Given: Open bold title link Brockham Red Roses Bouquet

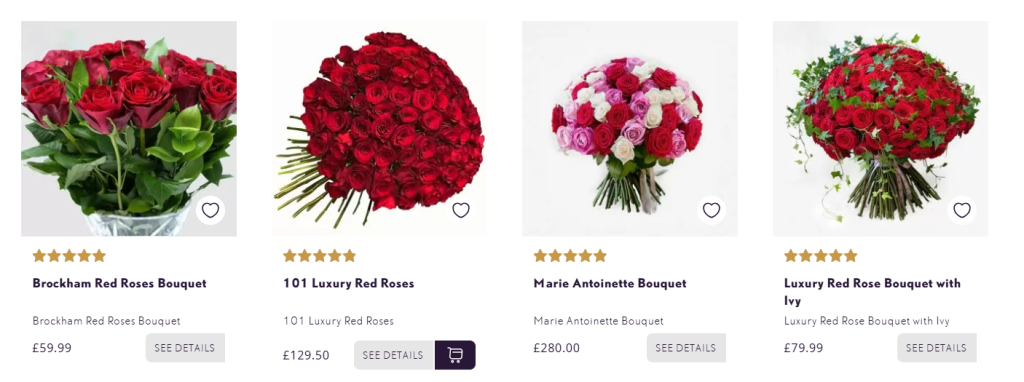Looking at the screenshot, I should coord(120,283).
